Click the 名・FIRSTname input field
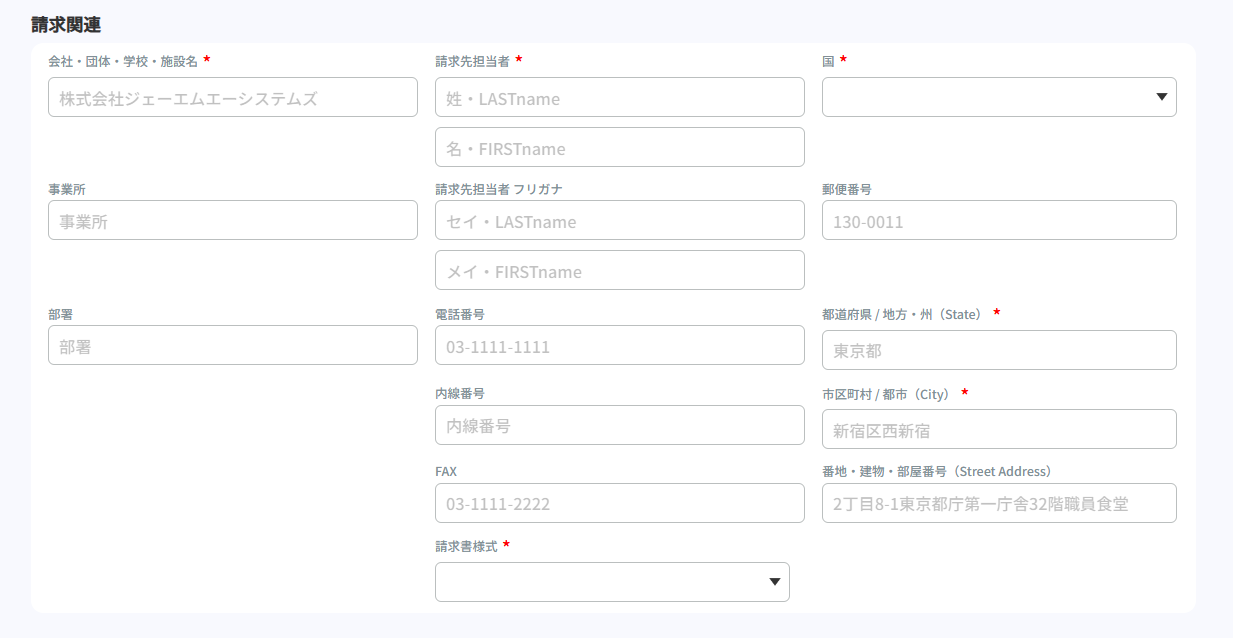The width and height of the screenshot is (1233, 638). [x=619, y=147]
